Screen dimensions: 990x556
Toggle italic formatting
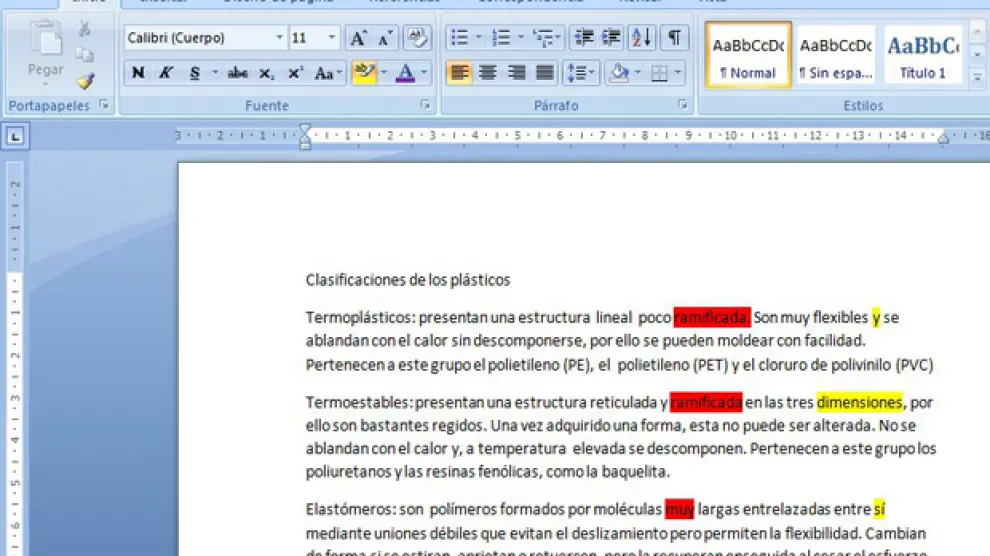tap(166, 73)
